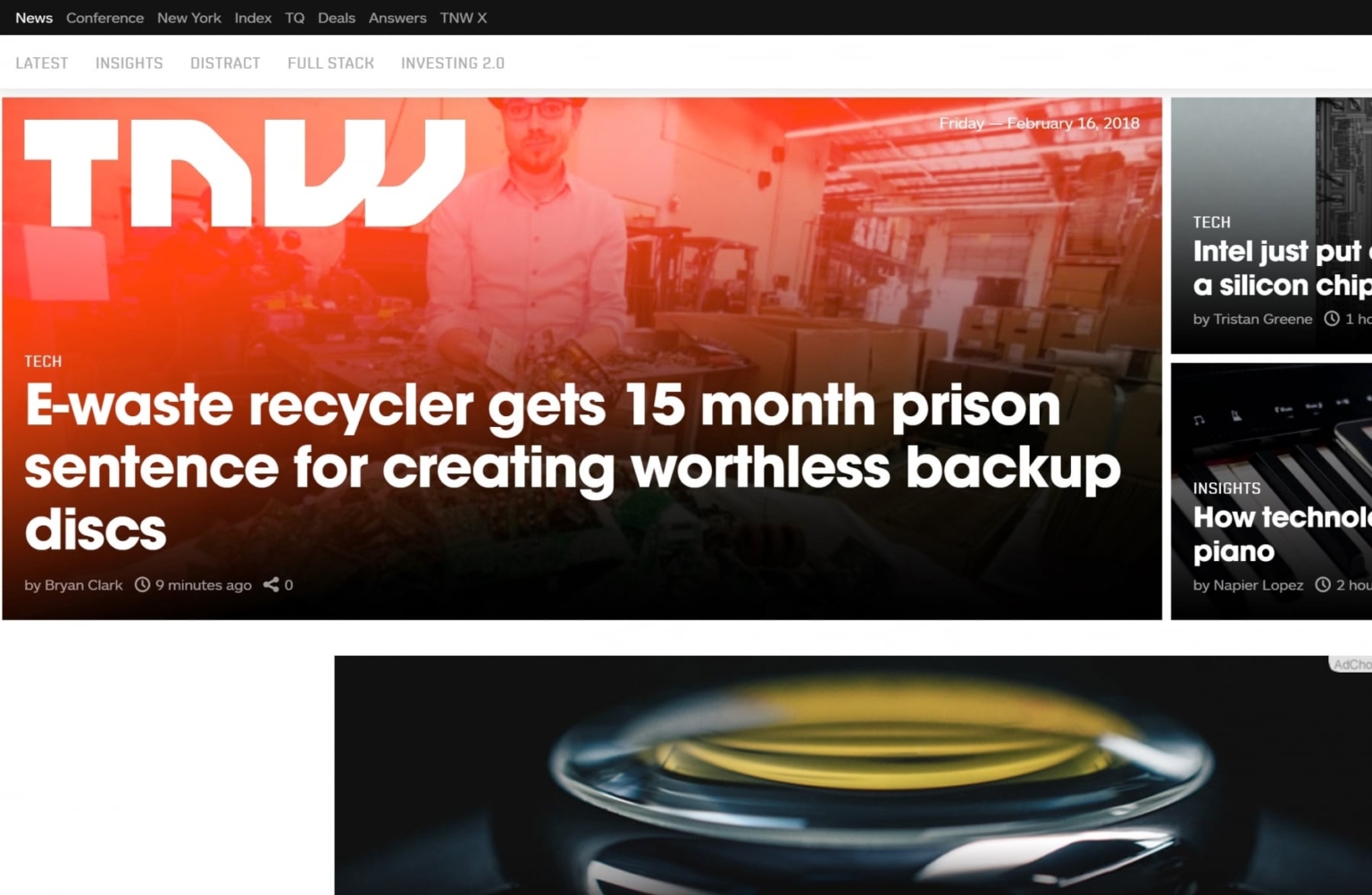Click the TECH label above E-waste headline
This screenshot has height=895, width=1372.
click(x=43, y=362)
